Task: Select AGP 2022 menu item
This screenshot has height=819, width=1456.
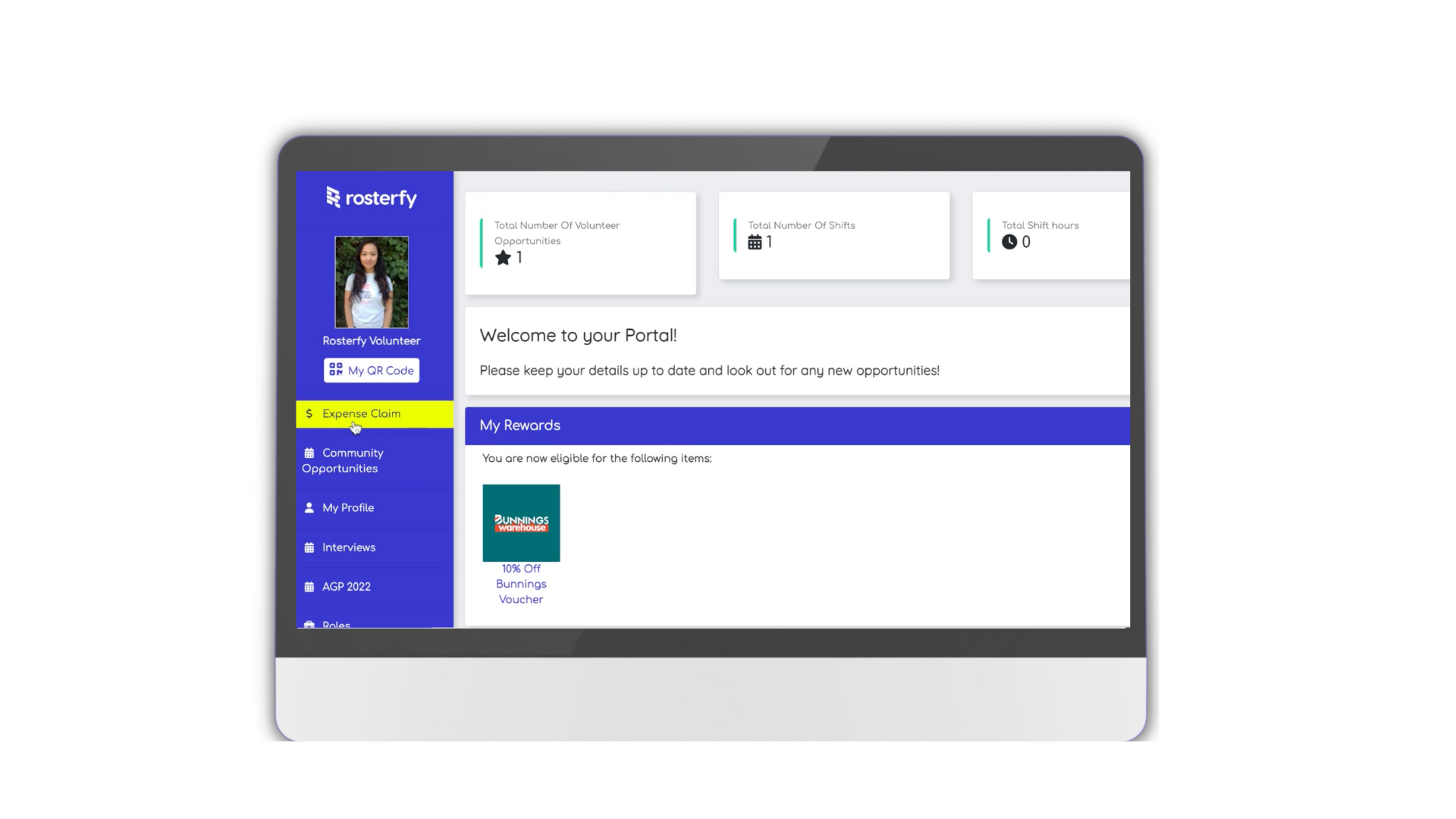Action: [x=346, y=586]
